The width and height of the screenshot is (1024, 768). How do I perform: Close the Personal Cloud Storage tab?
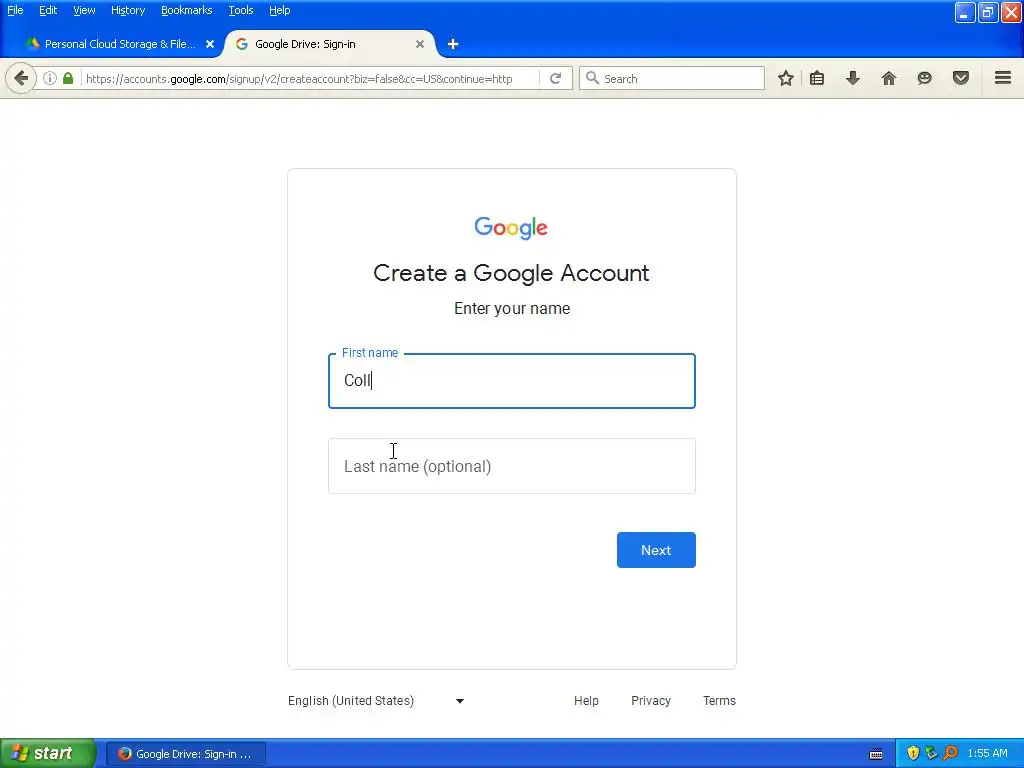210,44
